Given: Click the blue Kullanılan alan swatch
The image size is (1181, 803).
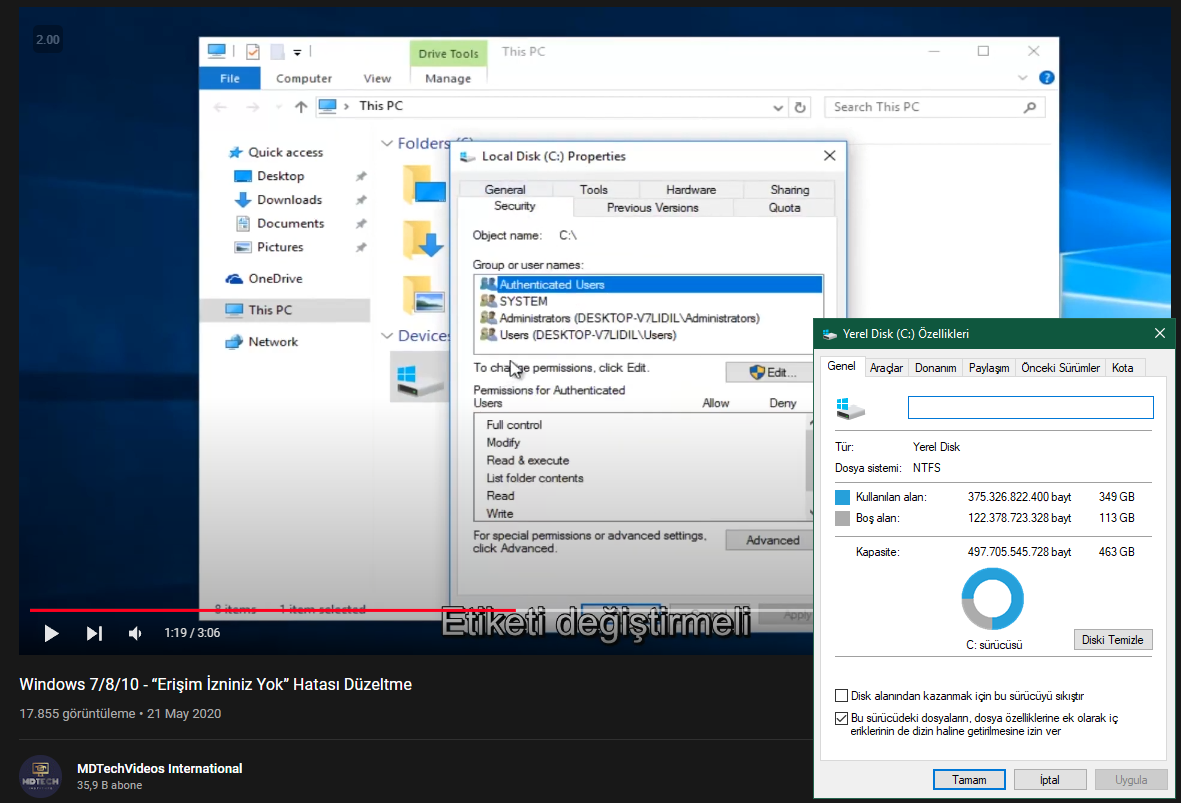Looking at the screenshot, I should [842, 497].
